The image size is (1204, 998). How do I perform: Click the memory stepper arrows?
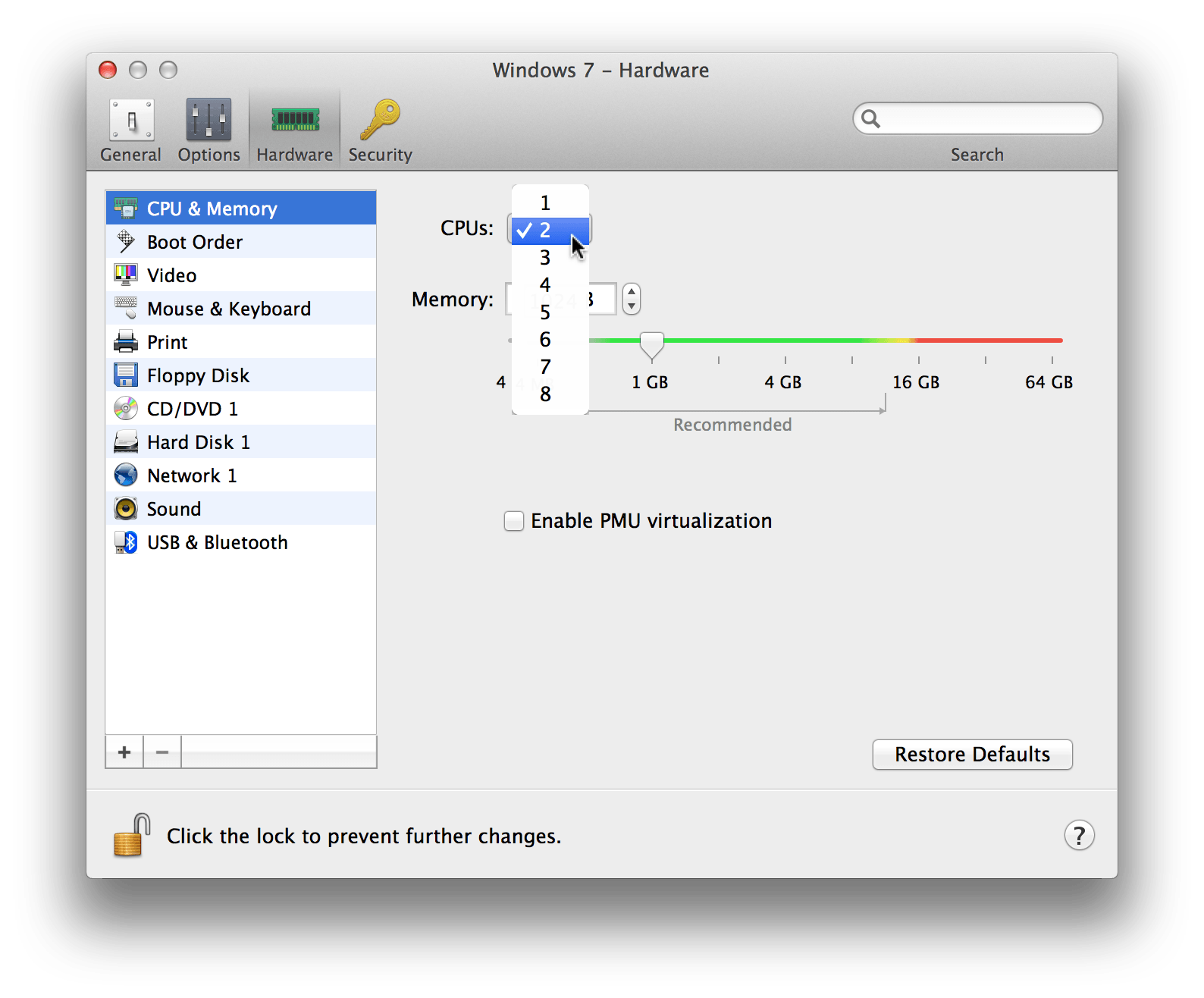pyautogui.click(x=631, y=299)
